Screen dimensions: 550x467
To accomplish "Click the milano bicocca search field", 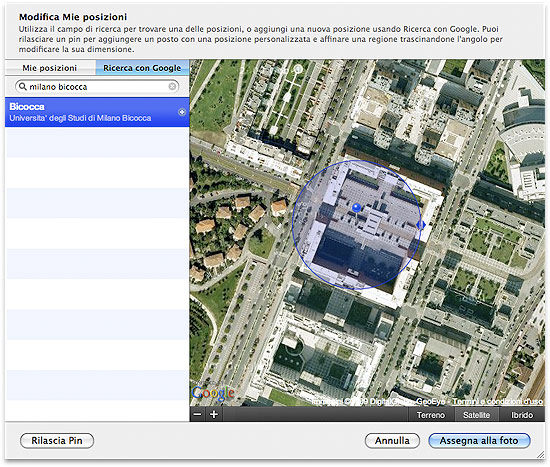I will [97, 86].
